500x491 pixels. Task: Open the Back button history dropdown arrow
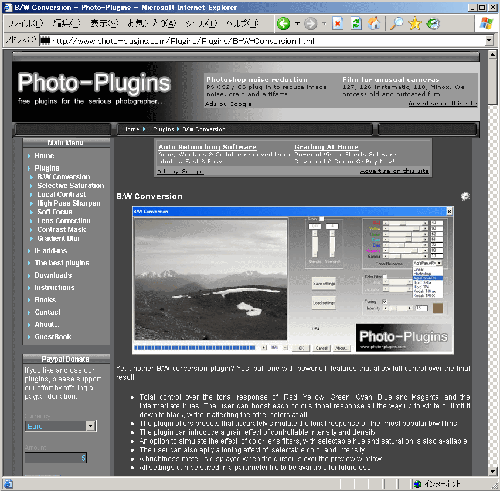pyautogui.click(x=297, y=24)
